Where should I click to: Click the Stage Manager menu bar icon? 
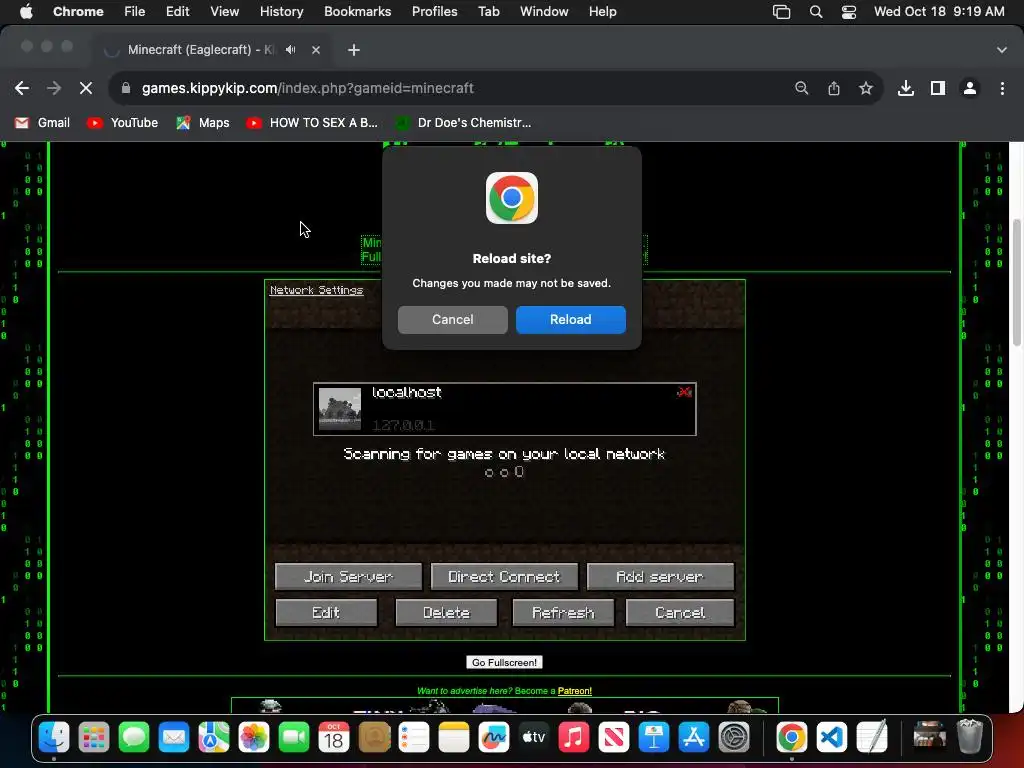(x=781, y=12)
